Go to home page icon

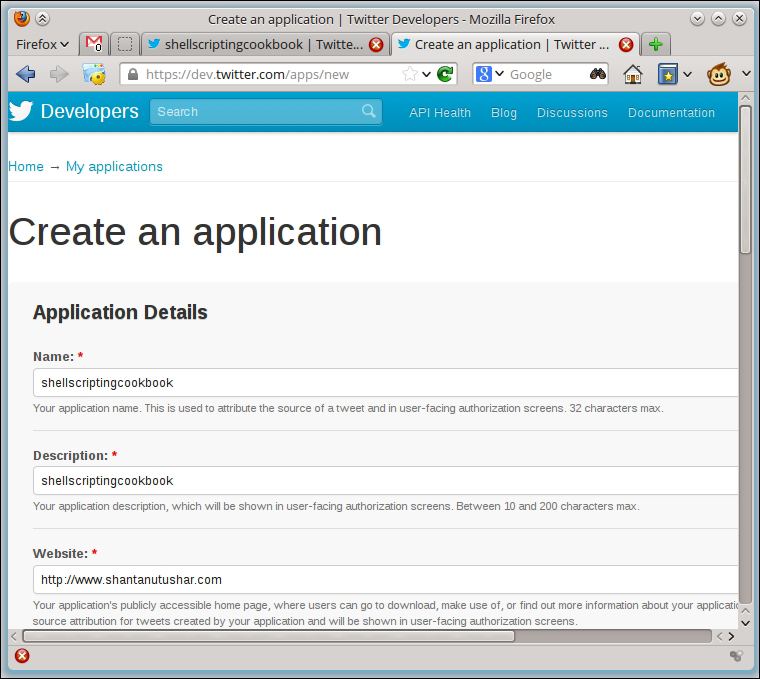point(633,74)
